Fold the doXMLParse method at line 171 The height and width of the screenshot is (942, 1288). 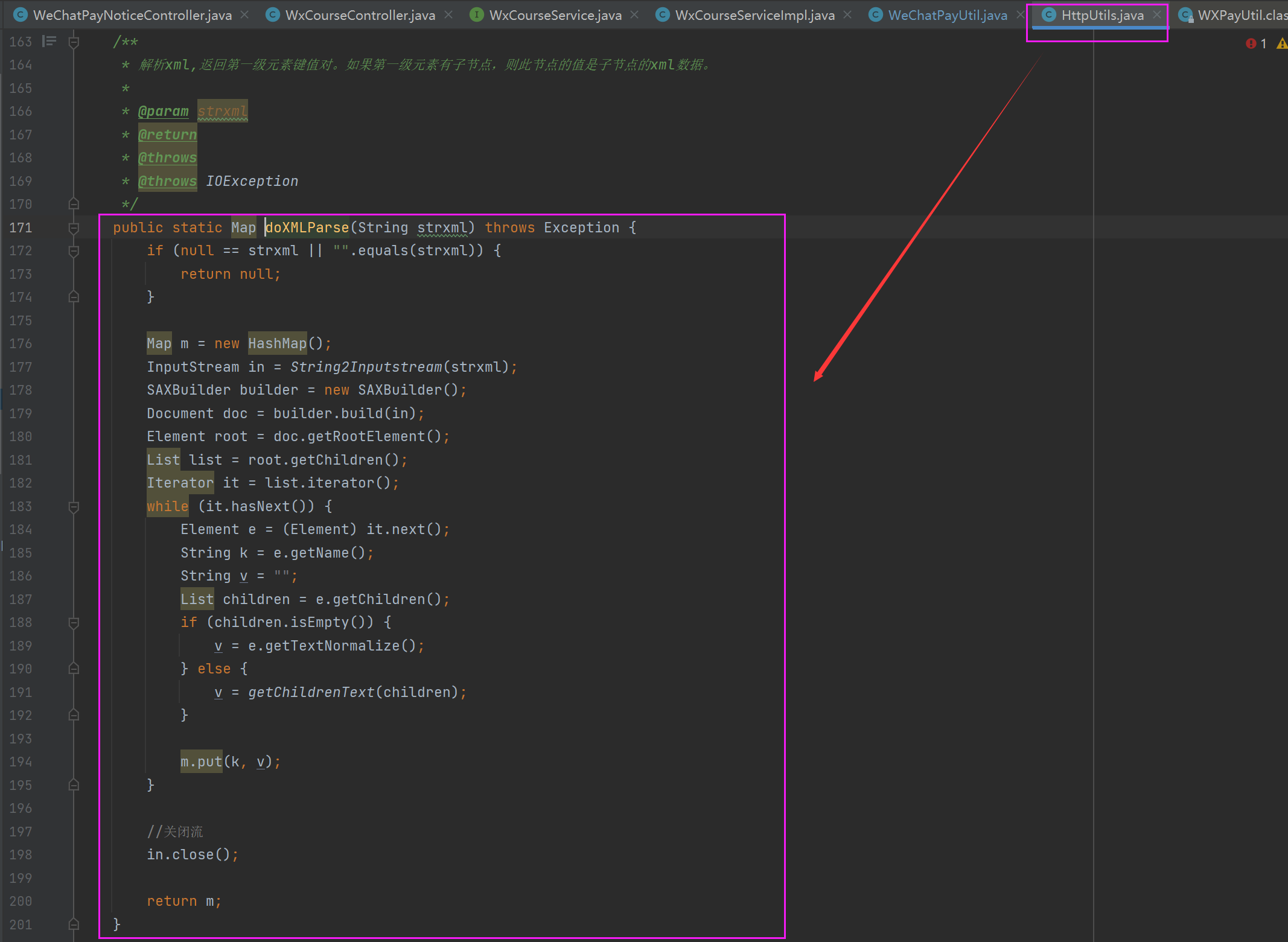pyautogui.click(x=74, y=228)
